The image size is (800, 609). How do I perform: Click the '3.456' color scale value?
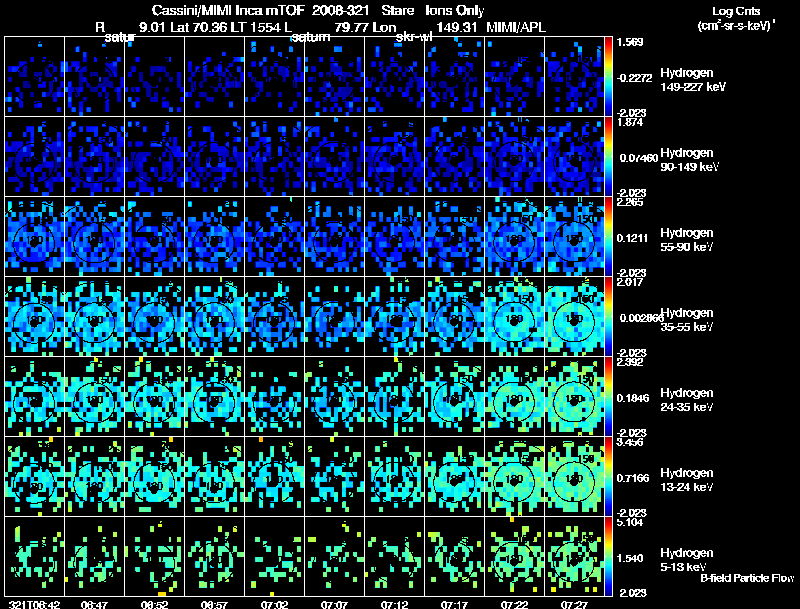630,442
